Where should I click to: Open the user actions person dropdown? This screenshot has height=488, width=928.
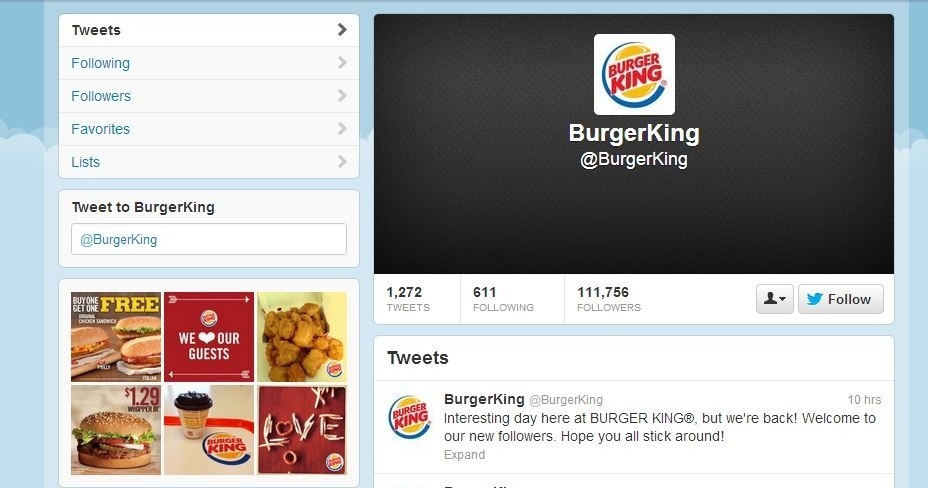click(x=774, y=299)
